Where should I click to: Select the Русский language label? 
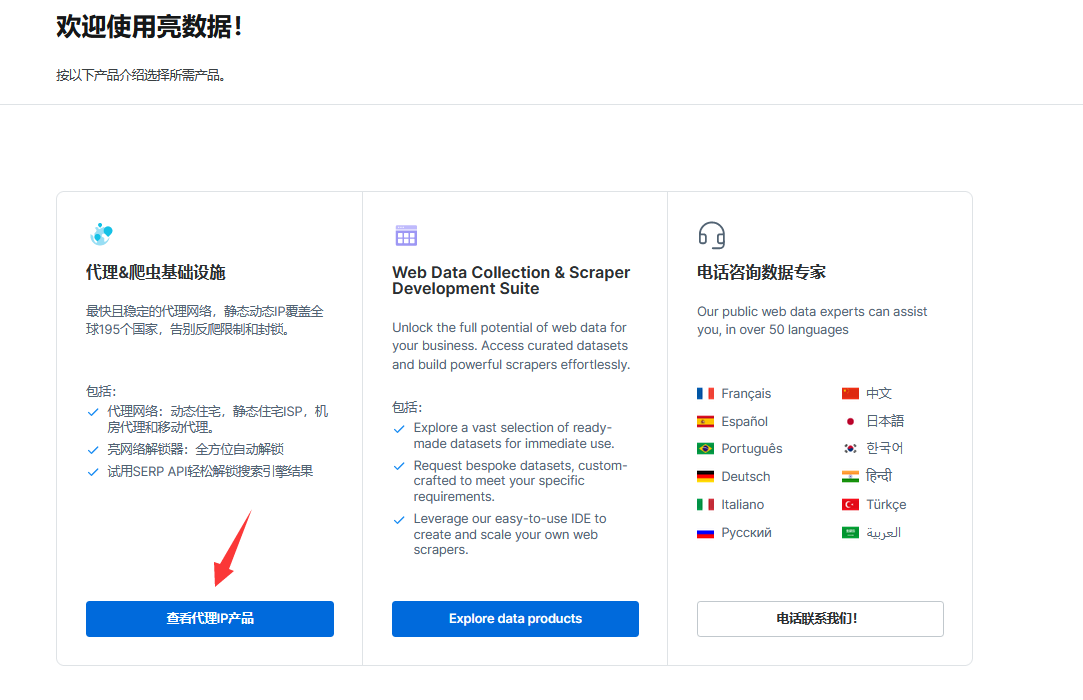point(746,533)
